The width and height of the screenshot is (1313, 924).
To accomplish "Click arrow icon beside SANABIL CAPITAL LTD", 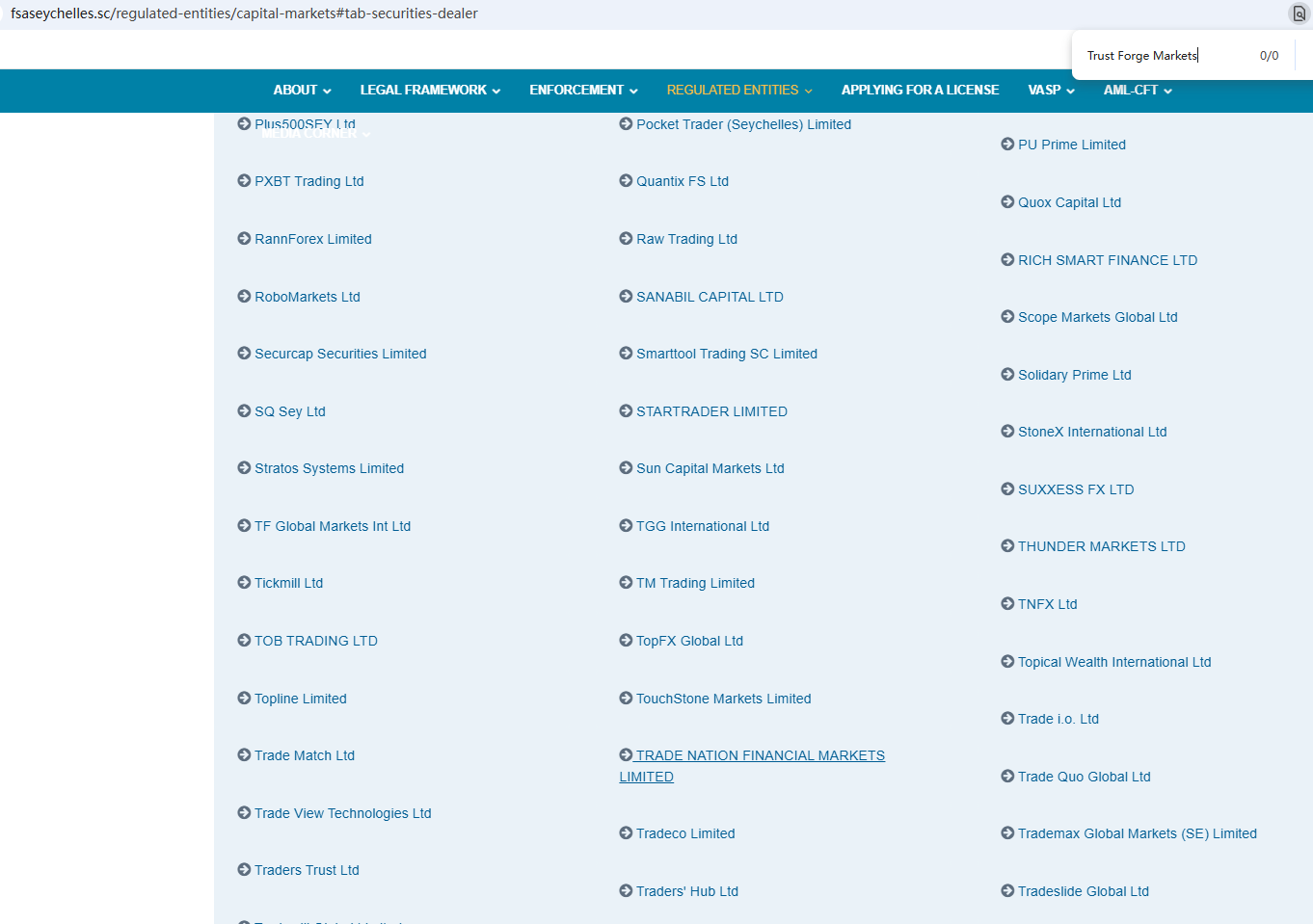I will (626, 296).
